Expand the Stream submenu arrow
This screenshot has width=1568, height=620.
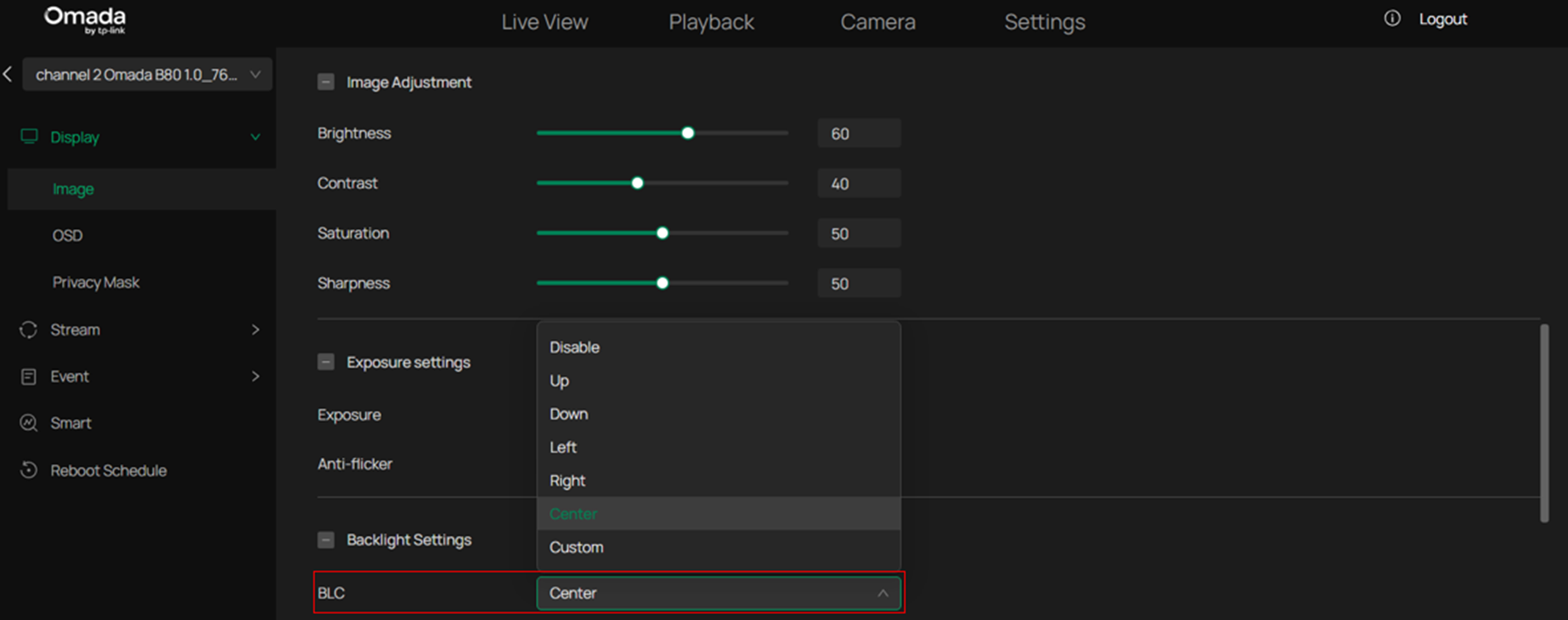(256, 330)
